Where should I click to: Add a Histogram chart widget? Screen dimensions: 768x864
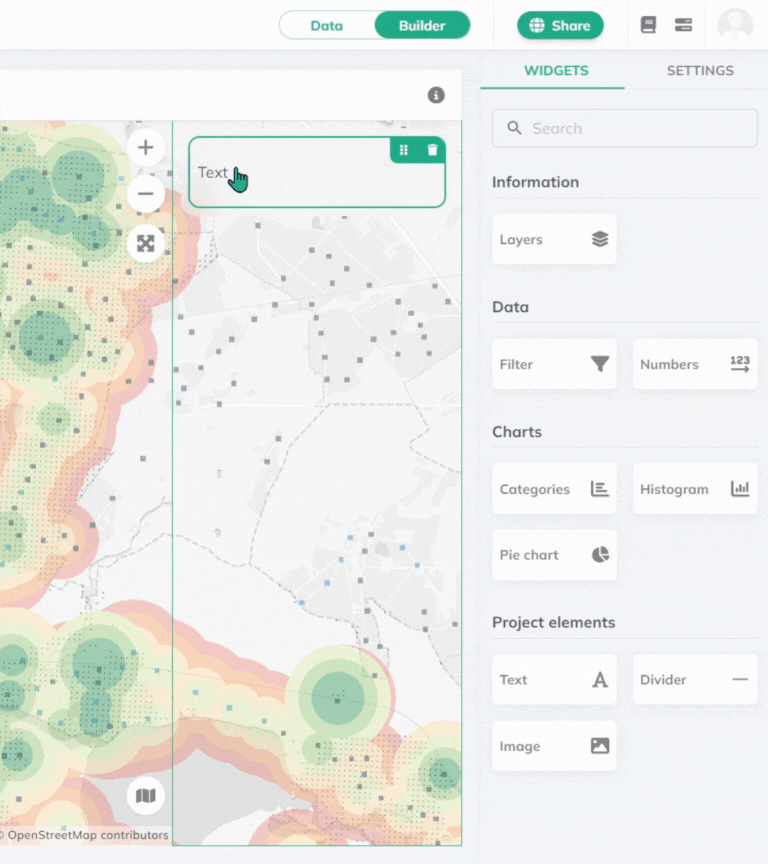pyautogui.click(x=695, y=489)
